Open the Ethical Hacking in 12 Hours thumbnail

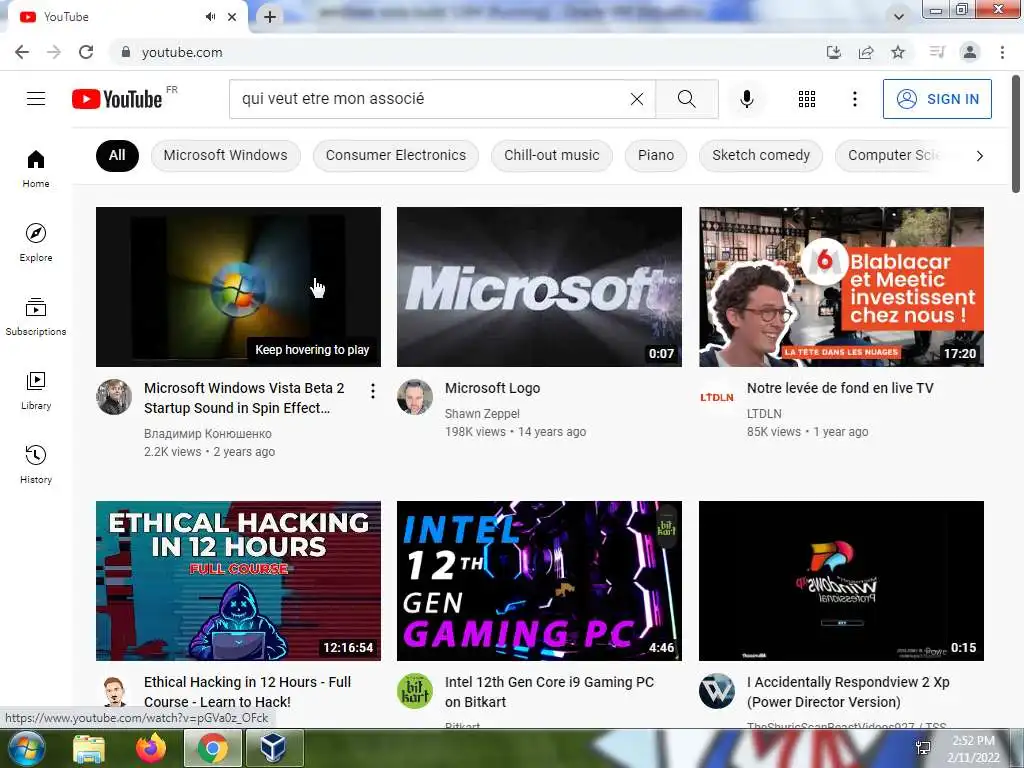click(238, 581)
